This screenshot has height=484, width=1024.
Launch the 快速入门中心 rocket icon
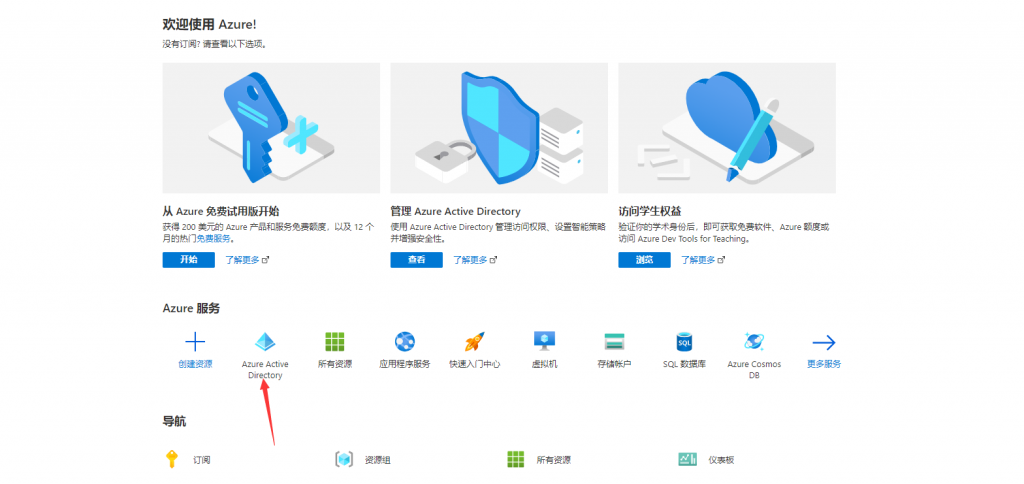point(475,342)
